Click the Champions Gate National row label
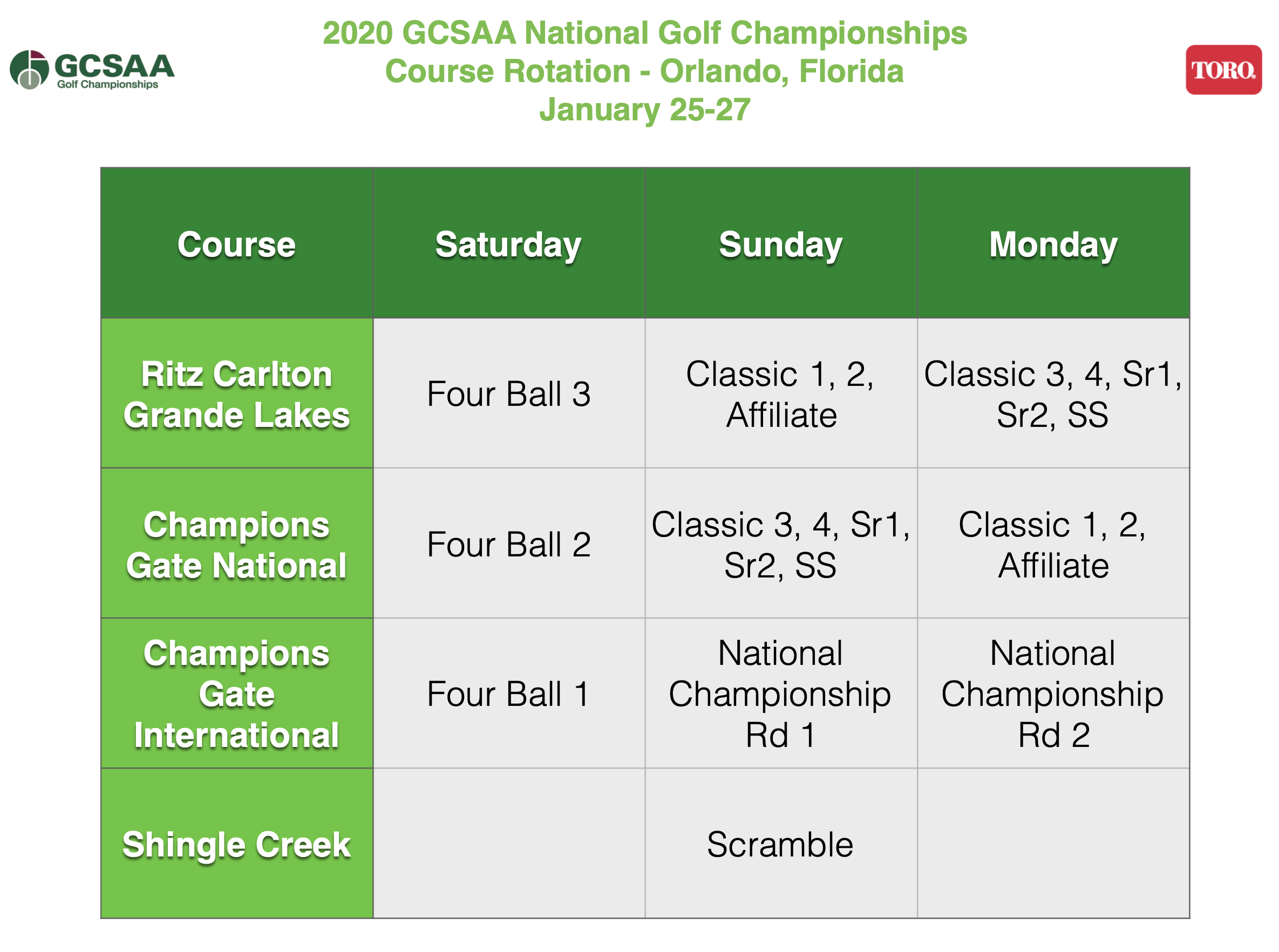1279x952 pixels. (236, 545)
